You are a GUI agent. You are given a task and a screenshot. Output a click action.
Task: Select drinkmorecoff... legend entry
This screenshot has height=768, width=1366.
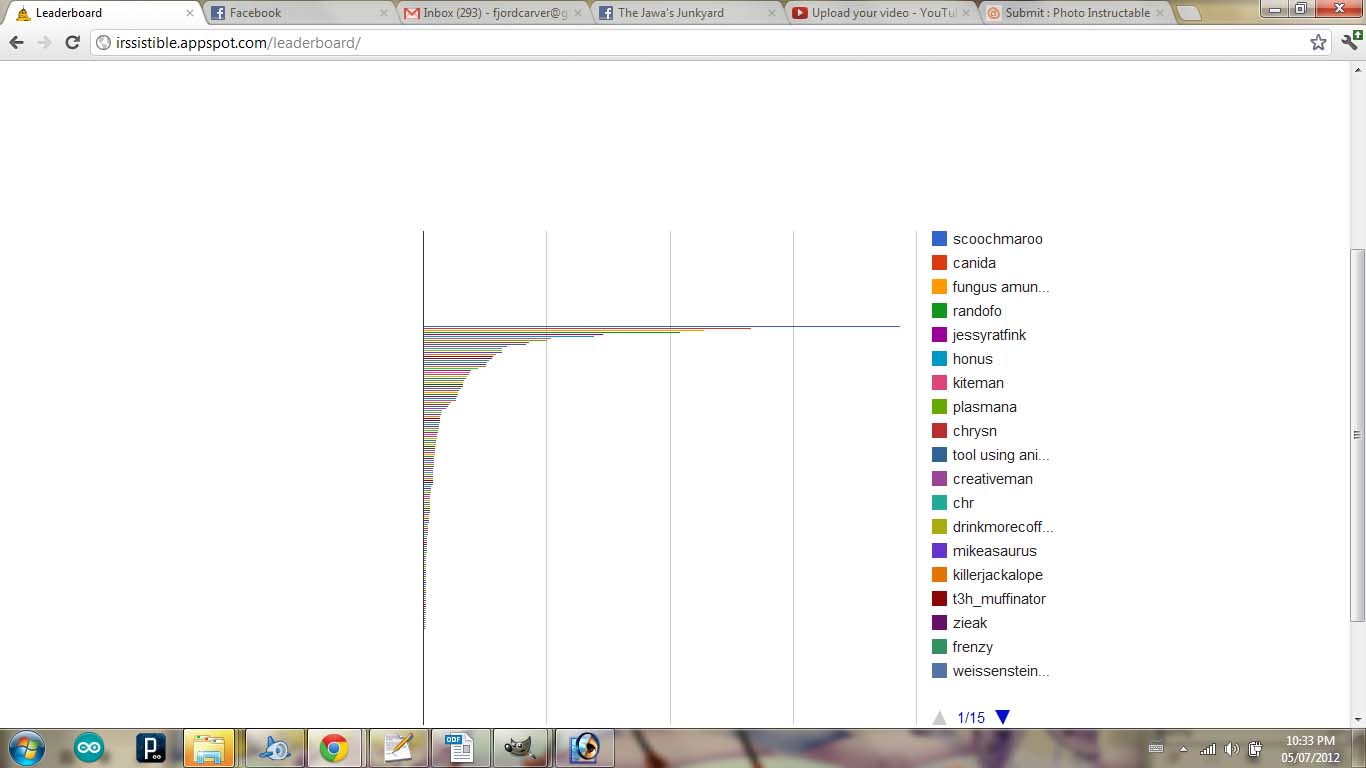point(1003,527)
